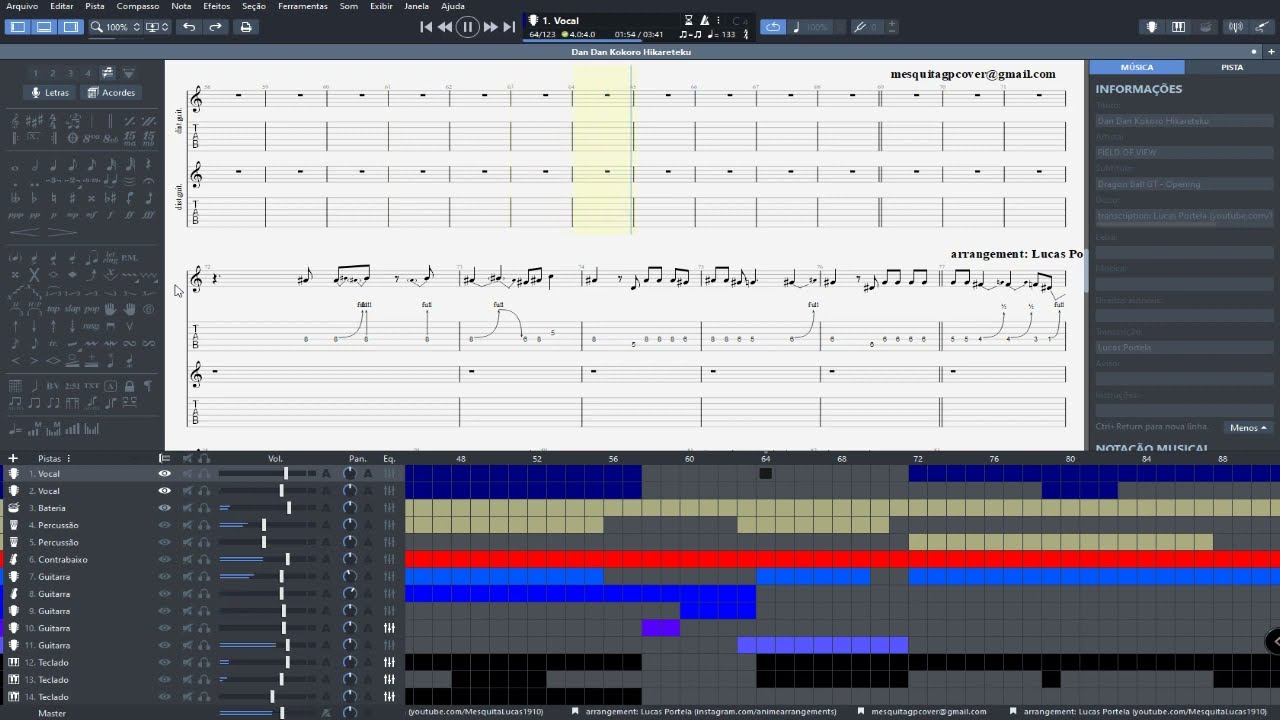Toggle visibility of track 3. Bateria

click(165, 508)
